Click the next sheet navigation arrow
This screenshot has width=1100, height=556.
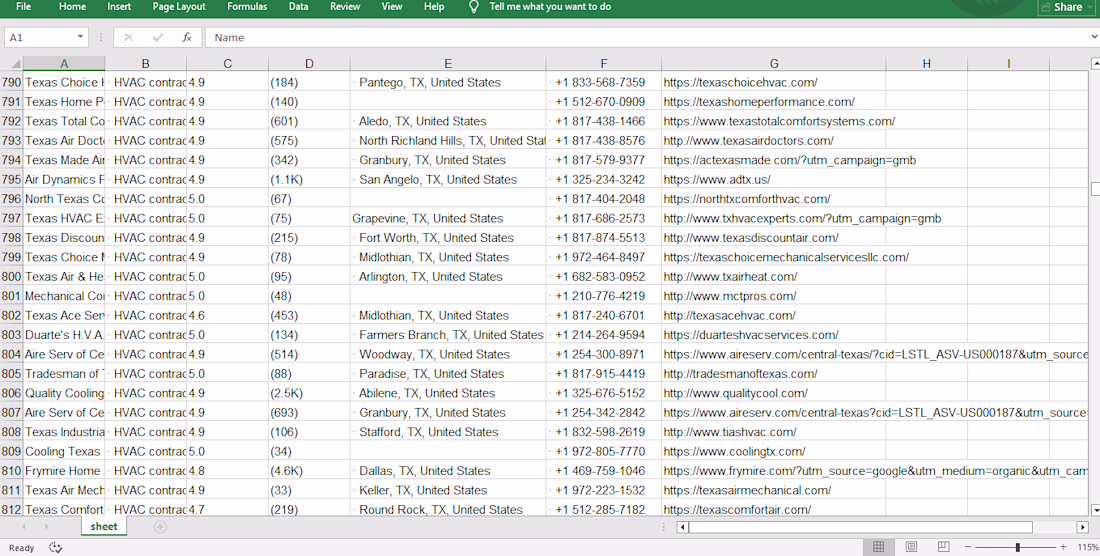47,527
